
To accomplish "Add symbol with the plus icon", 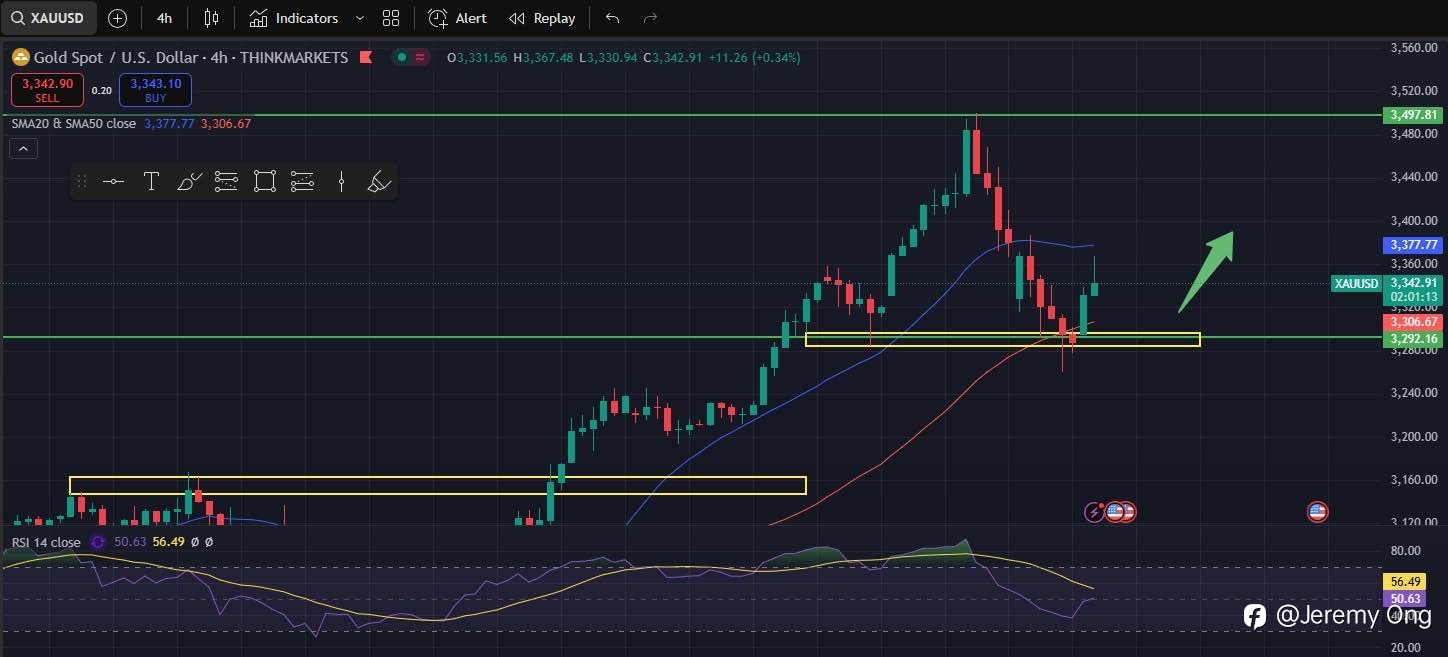I will 117,18.
